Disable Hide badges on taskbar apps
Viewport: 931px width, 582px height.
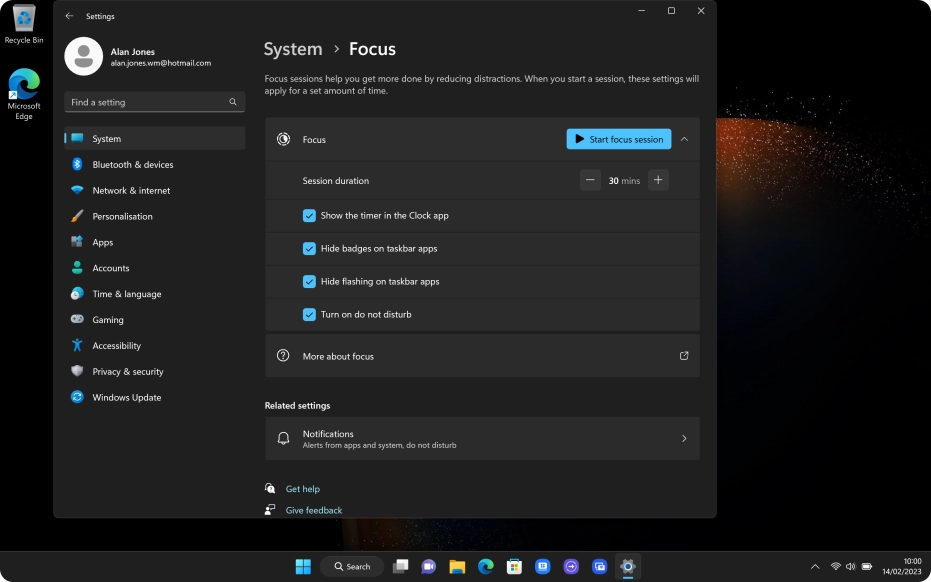[x=309, y=248]
